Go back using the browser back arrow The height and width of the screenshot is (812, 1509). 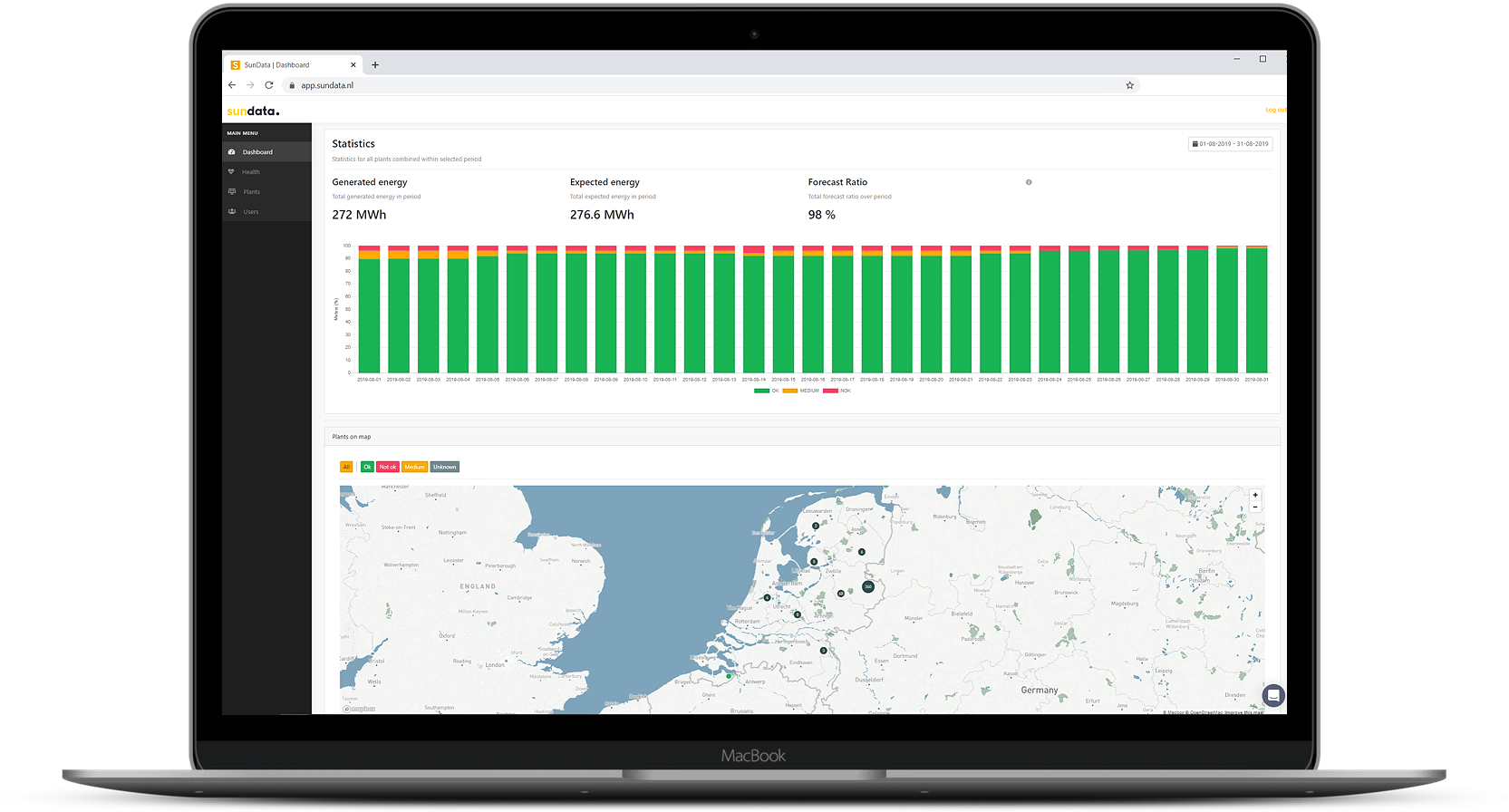click(x=232, y=85)
